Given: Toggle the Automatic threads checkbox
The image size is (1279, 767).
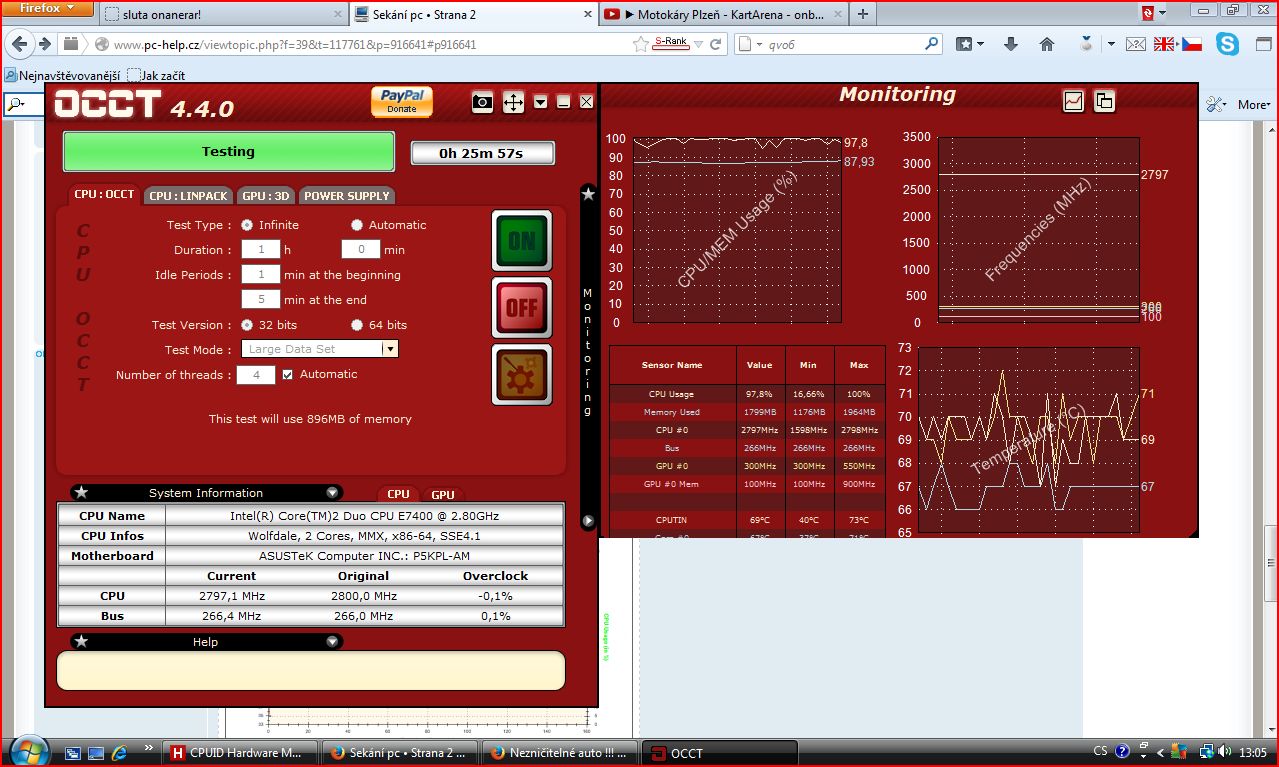Looking at the screenshot, I should coord(288,374).
